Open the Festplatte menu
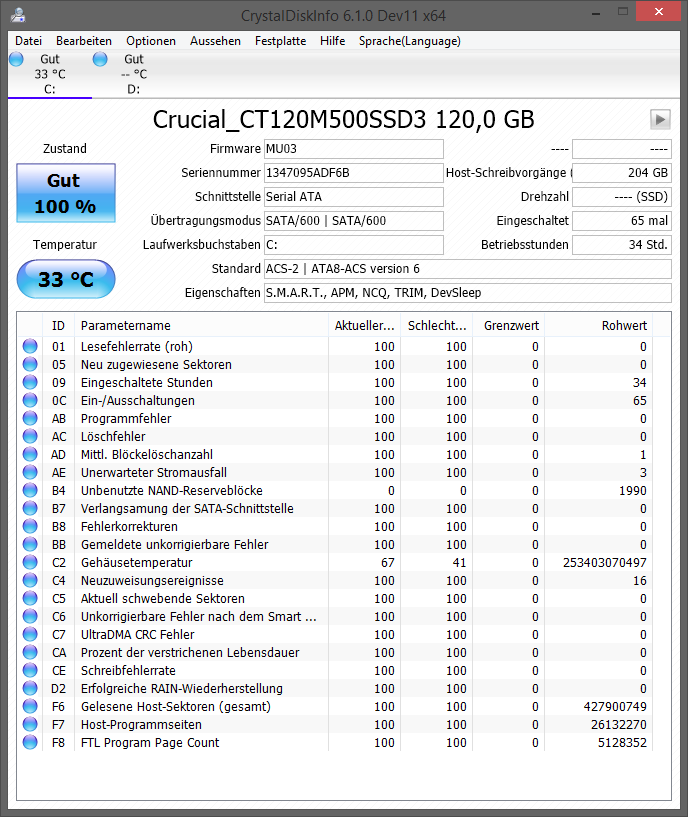The image size is (688, 817). click(x=280, y=41)
